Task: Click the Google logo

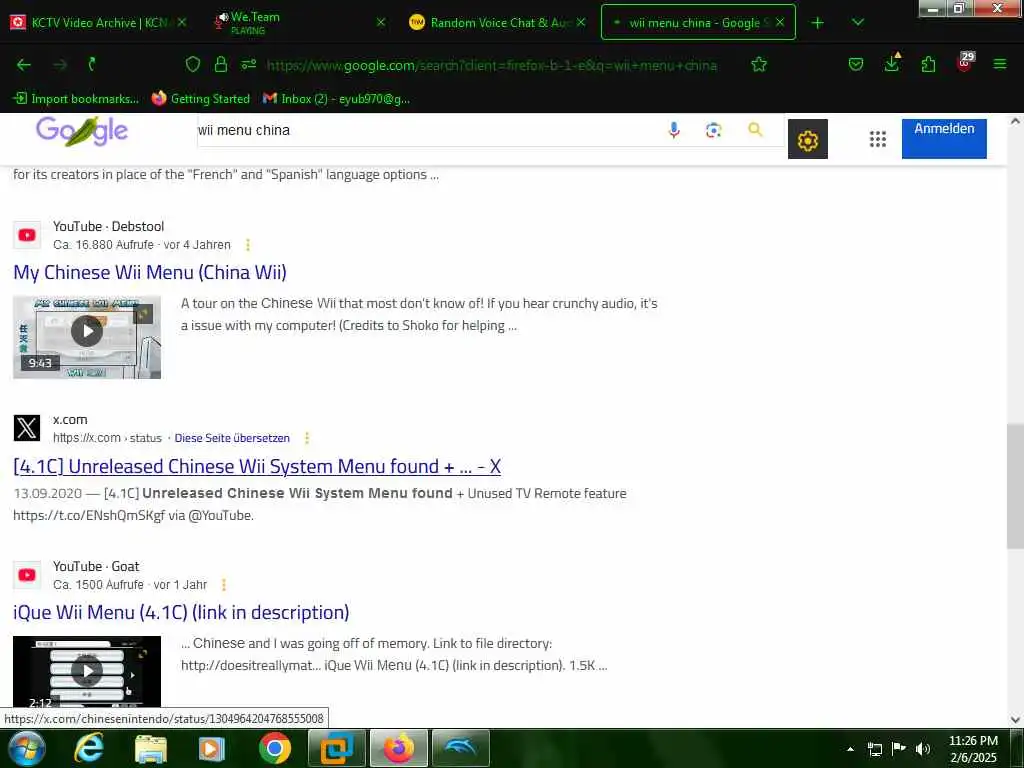Action: [82, 131]
